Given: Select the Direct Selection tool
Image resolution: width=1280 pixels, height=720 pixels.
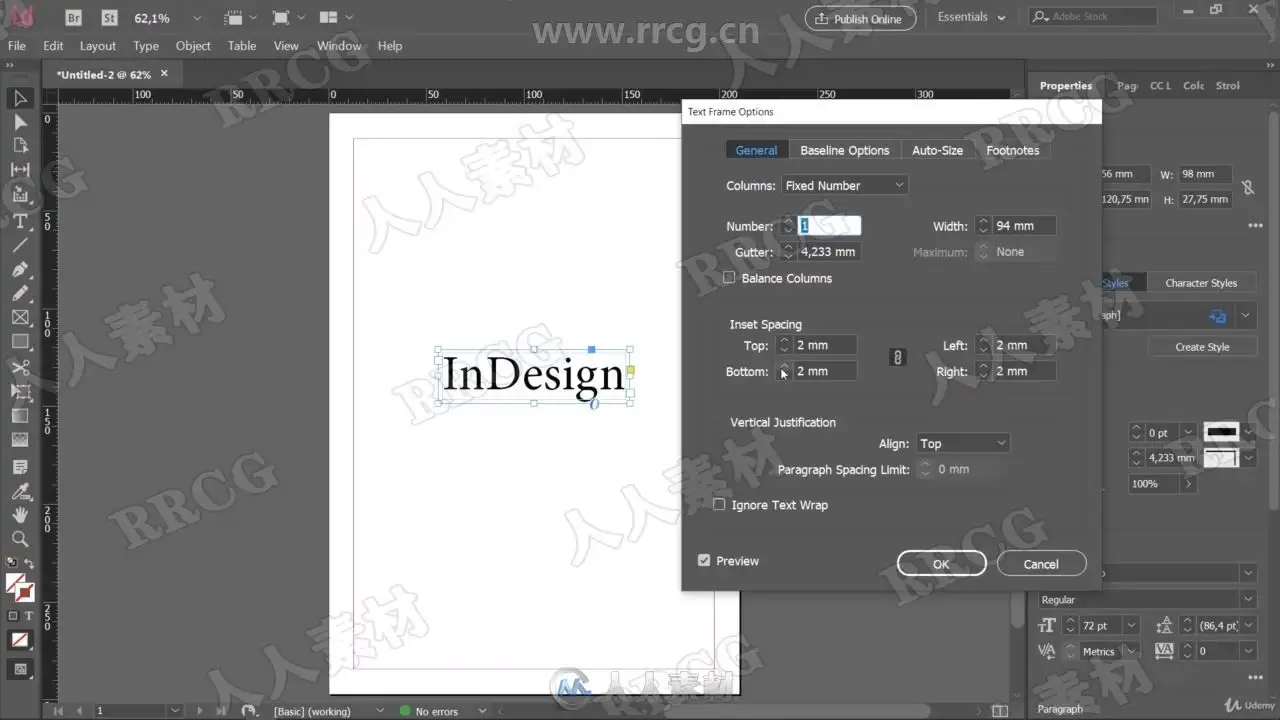Looking at the screenshot, I should [20, 122].
